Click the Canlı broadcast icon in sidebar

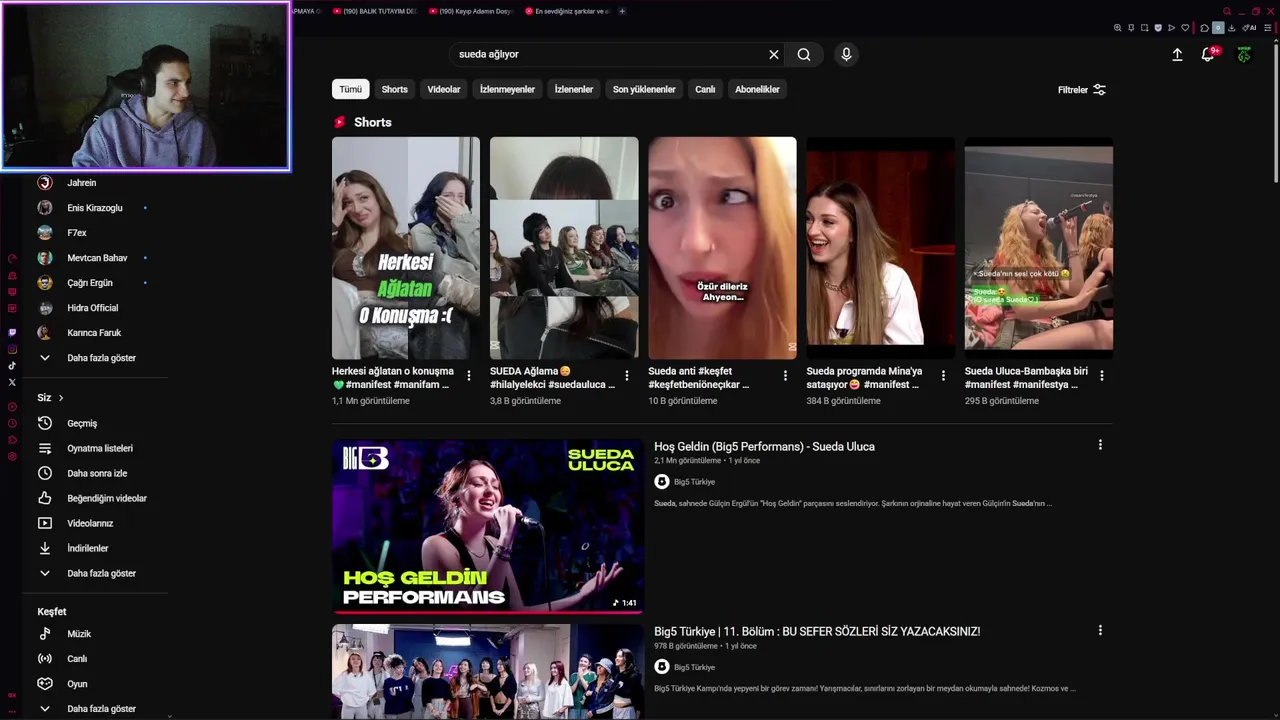click(45, 659)
